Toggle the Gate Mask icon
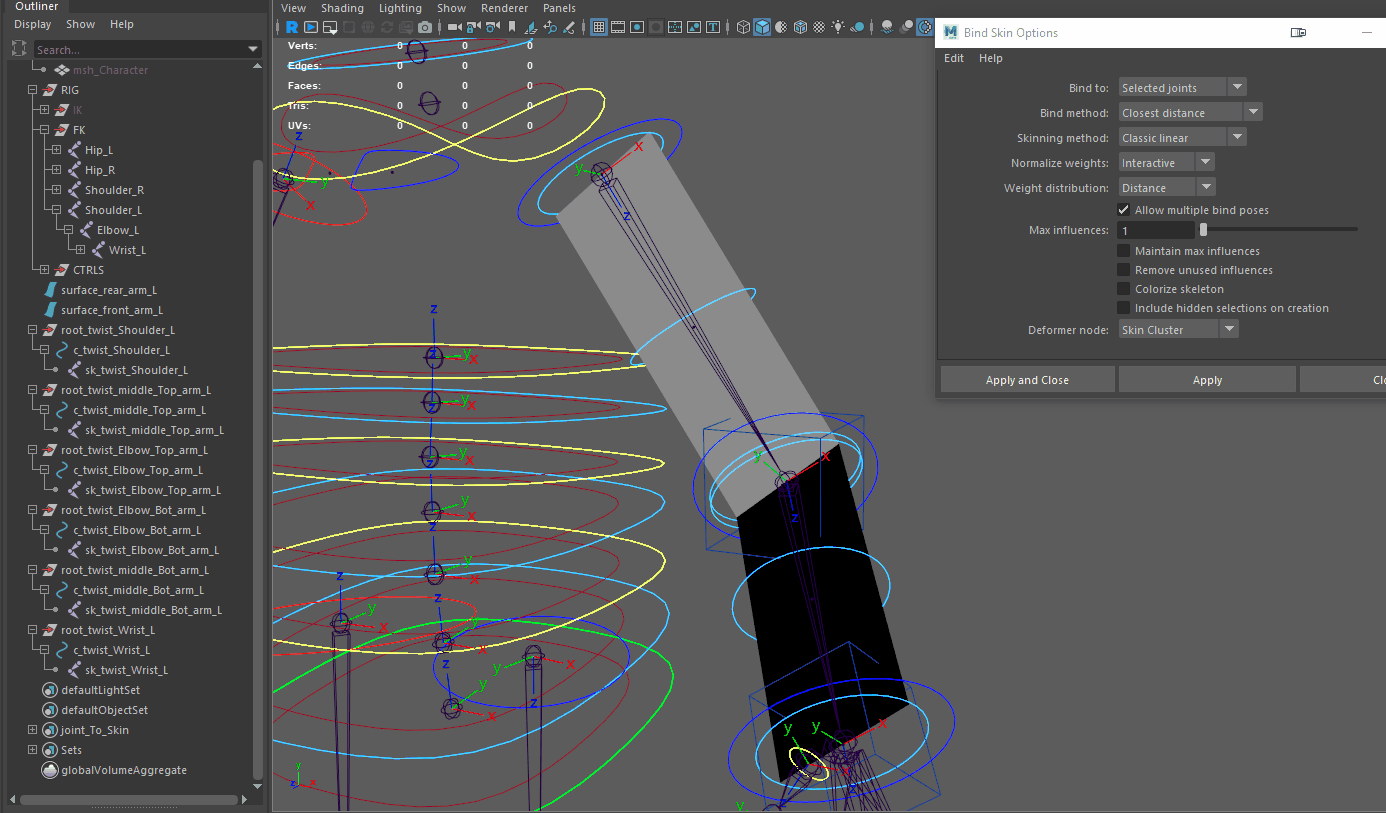The image size is (1386, 813). pos(656,27)
